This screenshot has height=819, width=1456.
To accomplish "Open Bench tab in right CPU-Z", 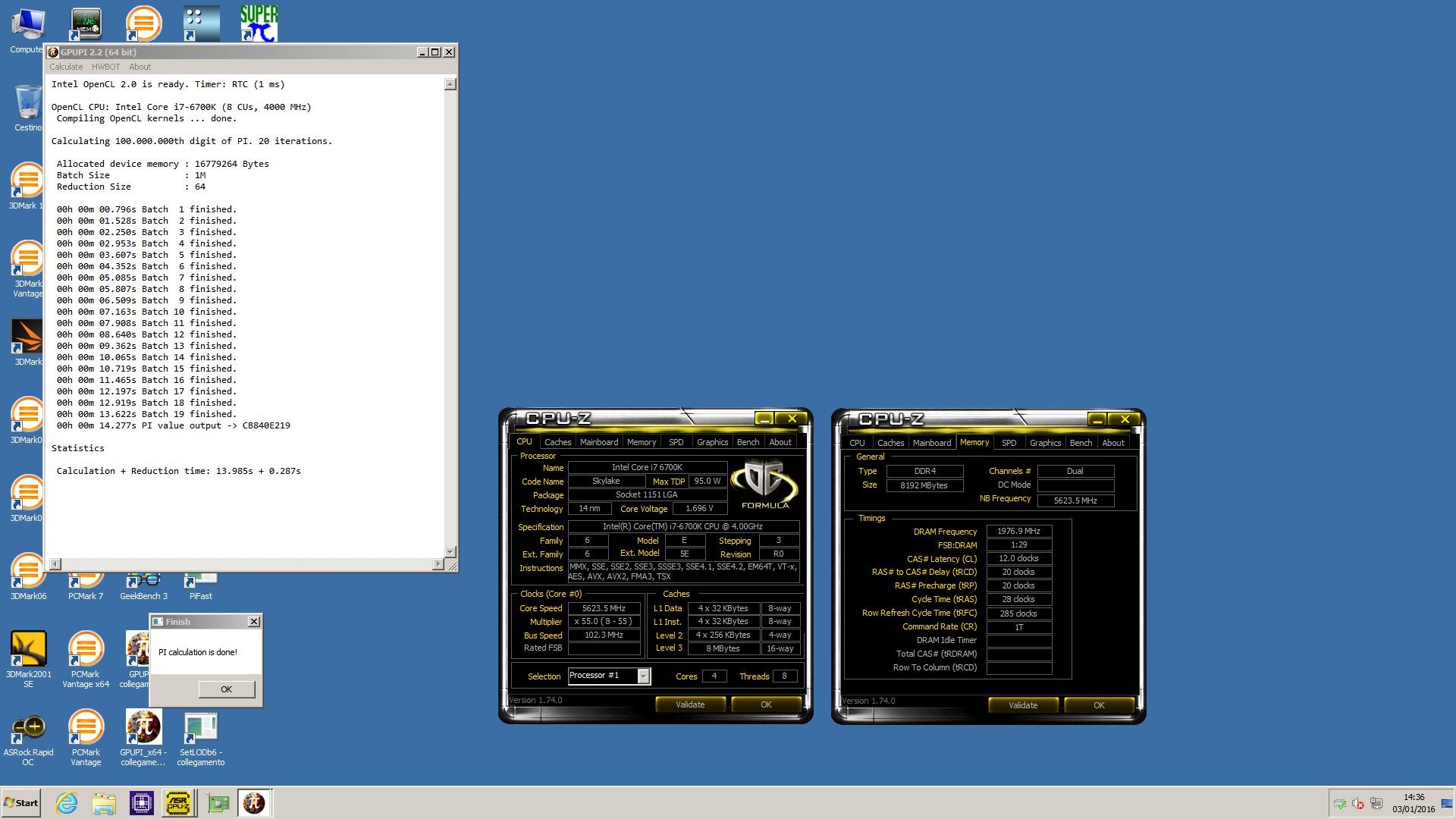I will tap(1081, 443).
